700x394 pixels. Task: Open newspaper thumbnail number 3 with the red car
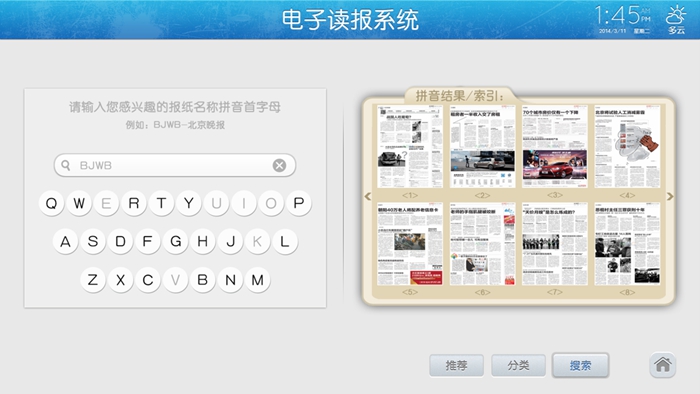click(554, 146)
